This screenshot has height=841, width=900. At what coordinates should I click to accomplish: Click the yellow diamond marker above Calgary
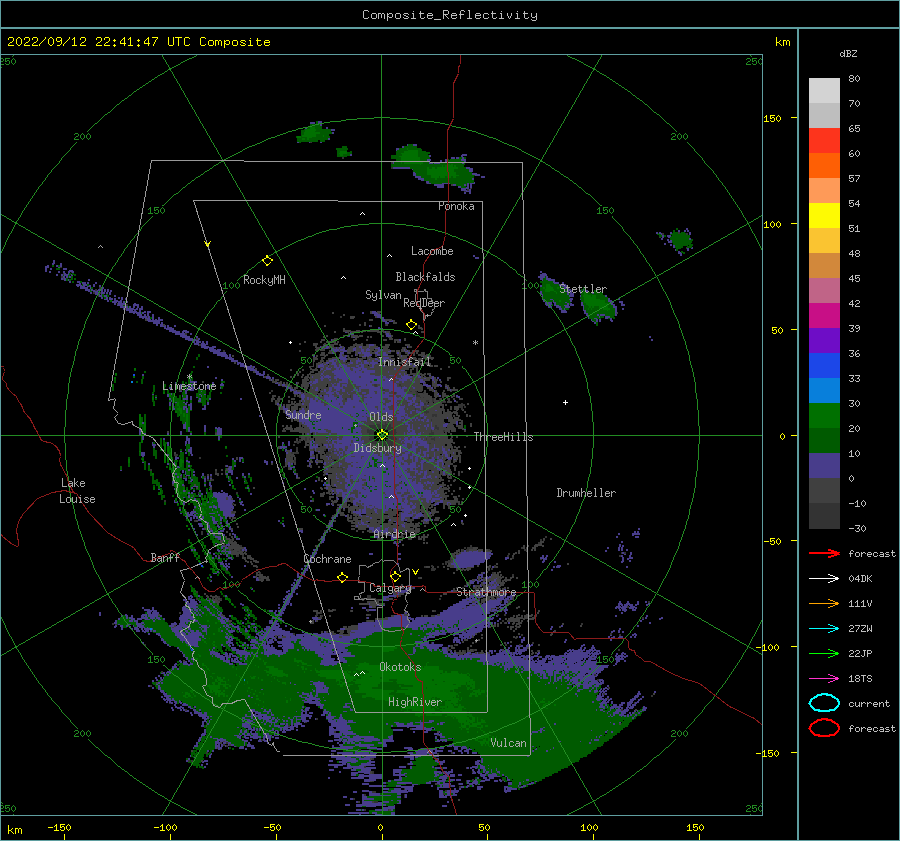coord(395,576)
